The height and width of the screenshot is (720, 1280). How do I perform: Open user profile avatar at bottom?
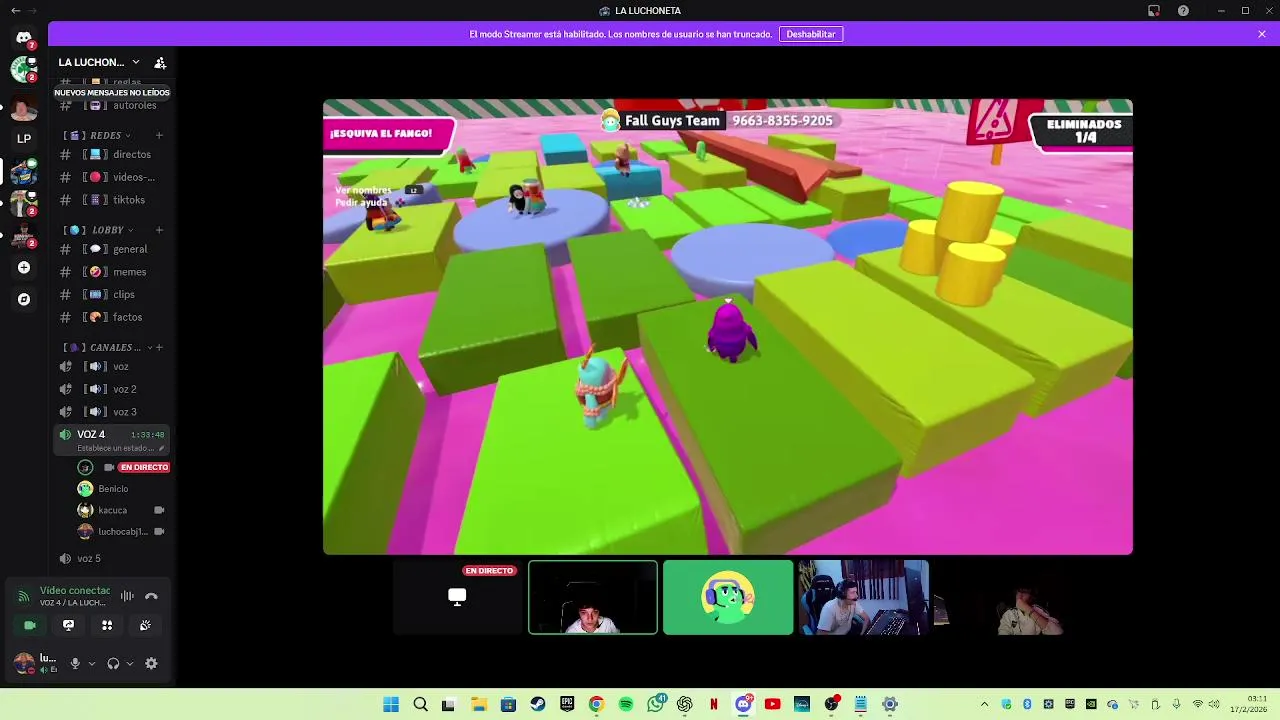[24, 663]
